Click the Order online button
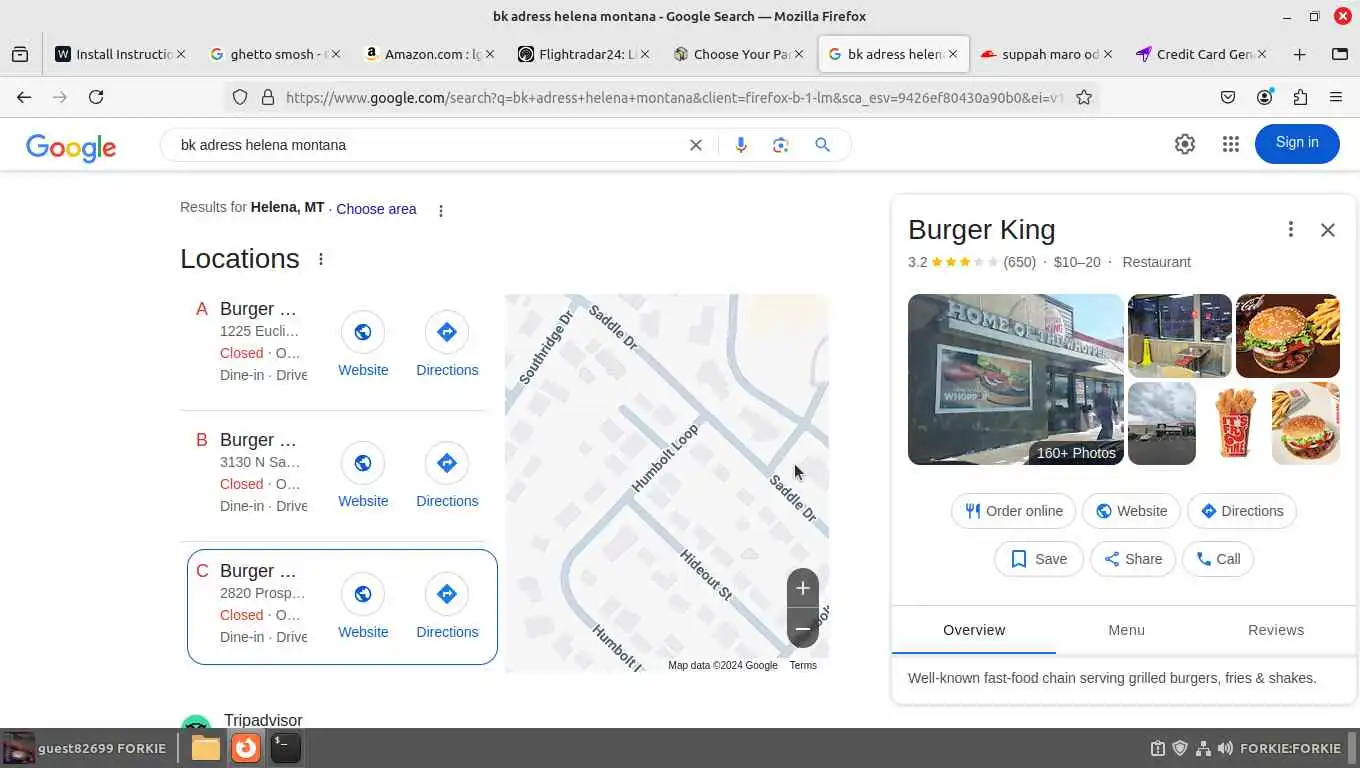Screen dimensions: 1360x768 click(1013, 511)
